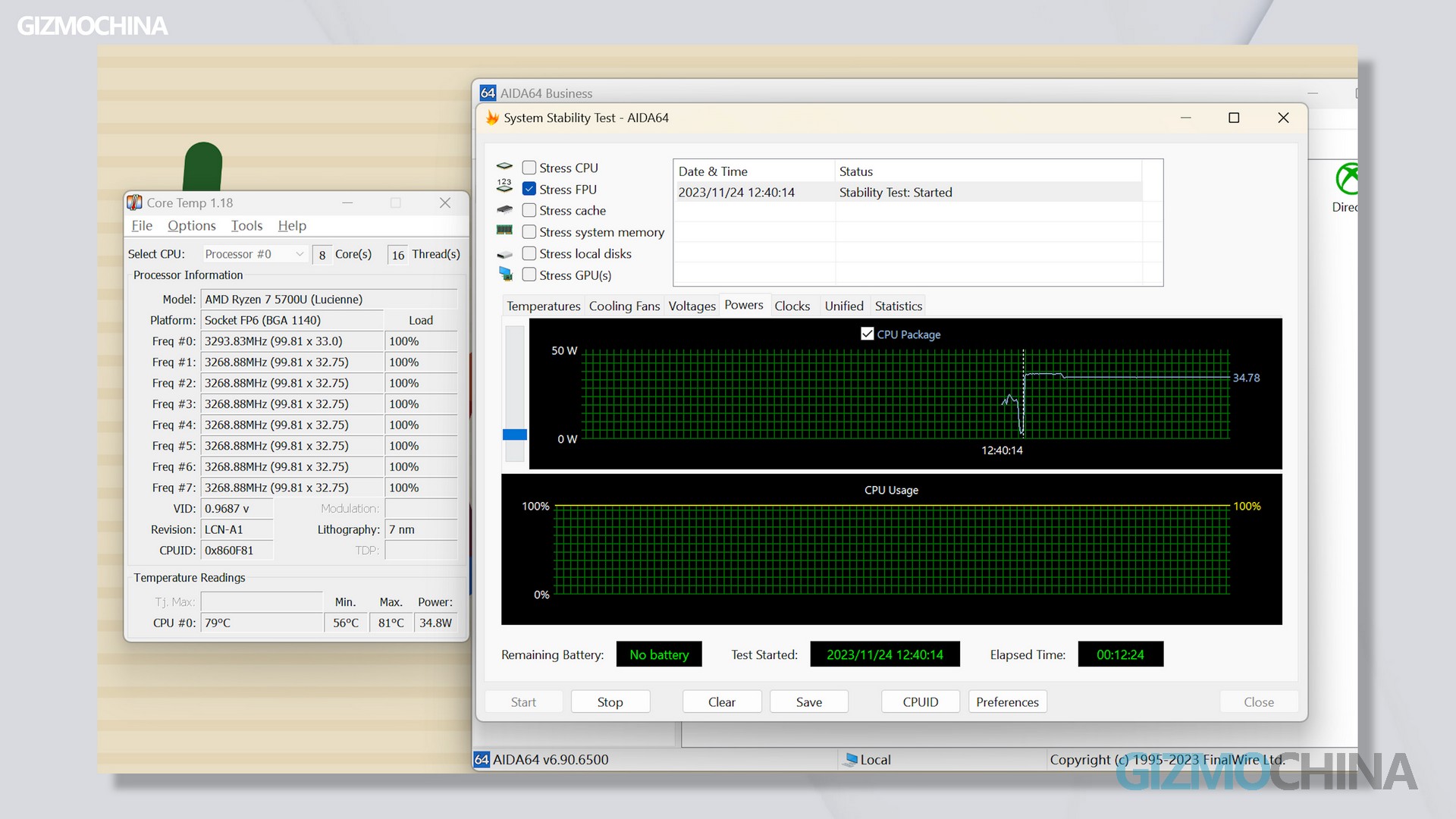Viewport: 1456px width, 819px height.
Task: Click the No battery indicator
Action: pos(659,654)
